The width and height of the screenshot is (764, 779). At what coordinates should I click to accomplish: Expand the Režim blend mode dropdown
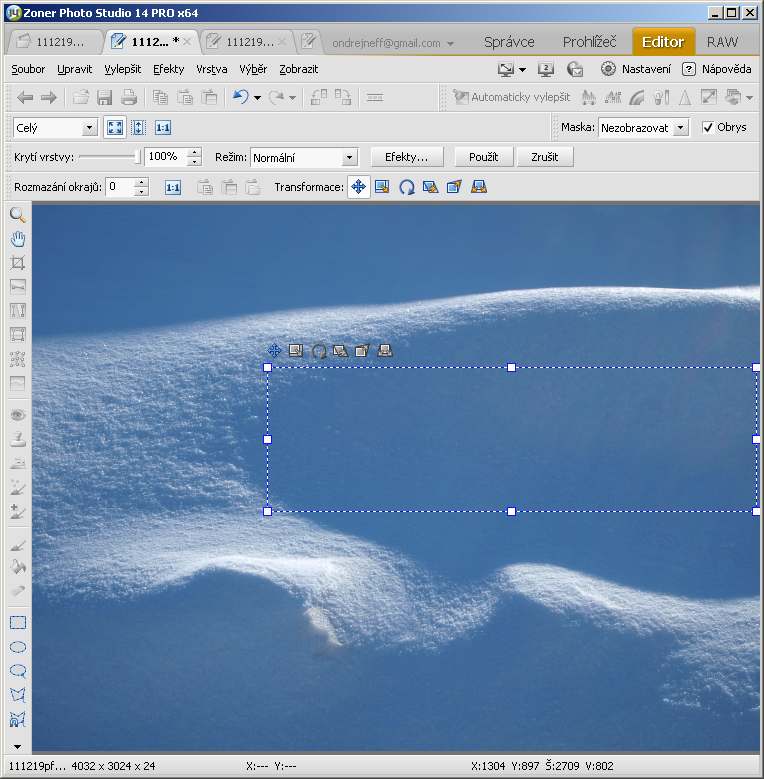tap(304, 158)
